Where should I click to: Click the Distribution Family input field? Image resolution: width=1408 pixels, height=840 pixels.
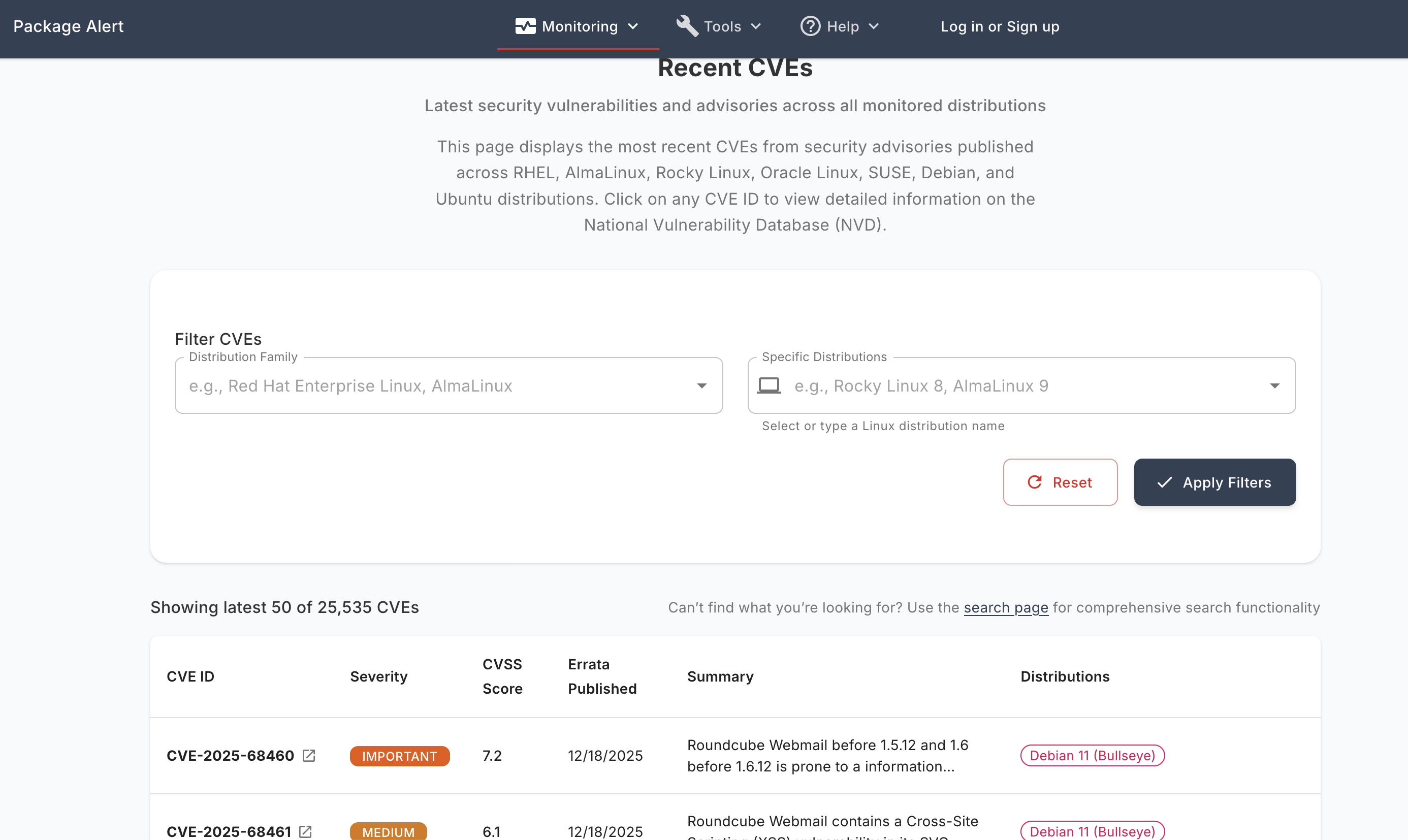pos(430,385)
